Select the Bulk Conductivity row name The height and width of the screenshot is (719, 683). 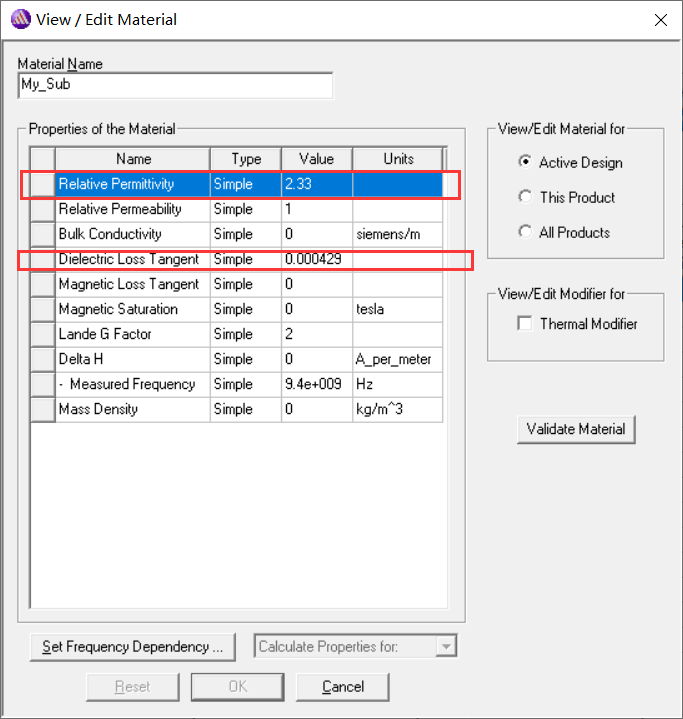point(133,234)
